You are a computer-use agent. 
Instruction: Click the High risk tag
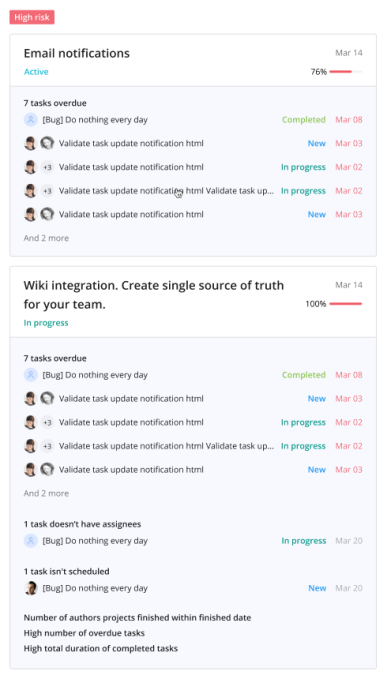point(32,17)
